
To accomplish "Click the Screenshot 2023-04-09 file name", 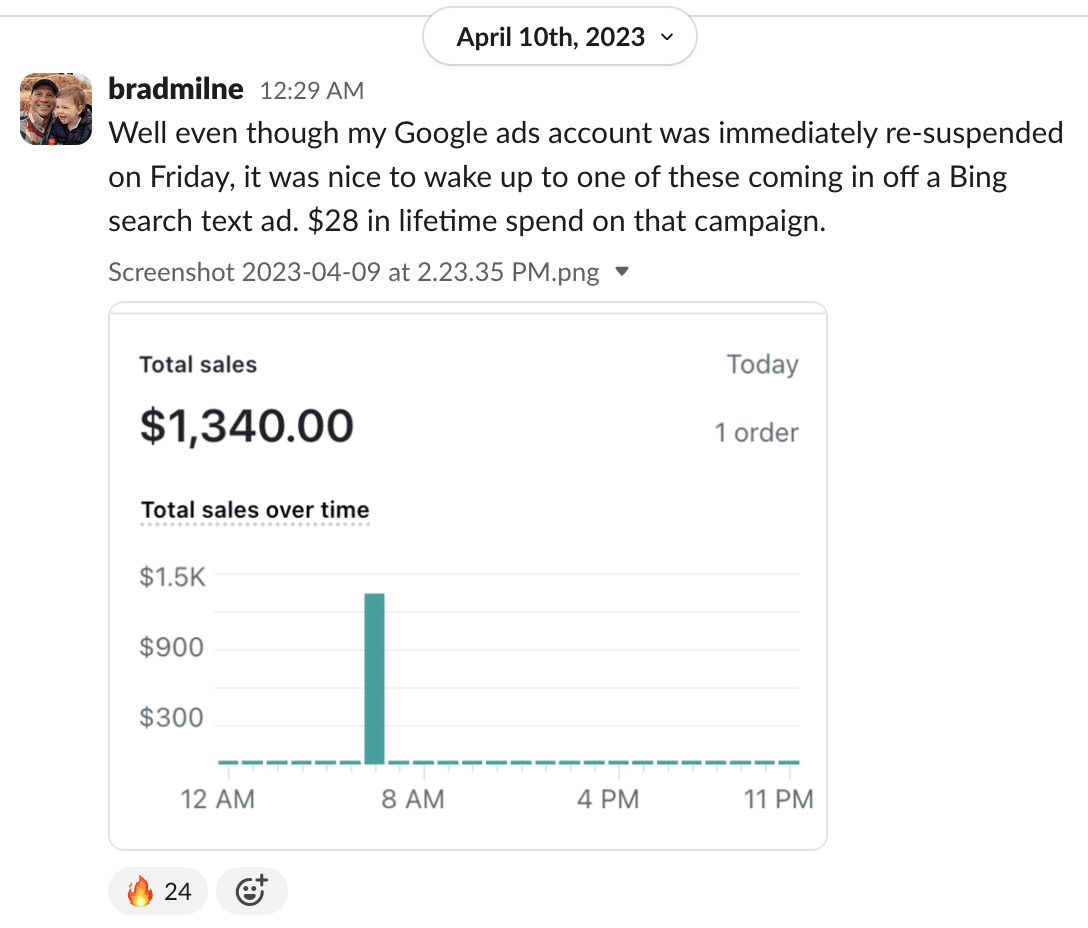I will [x=353, y=272].
